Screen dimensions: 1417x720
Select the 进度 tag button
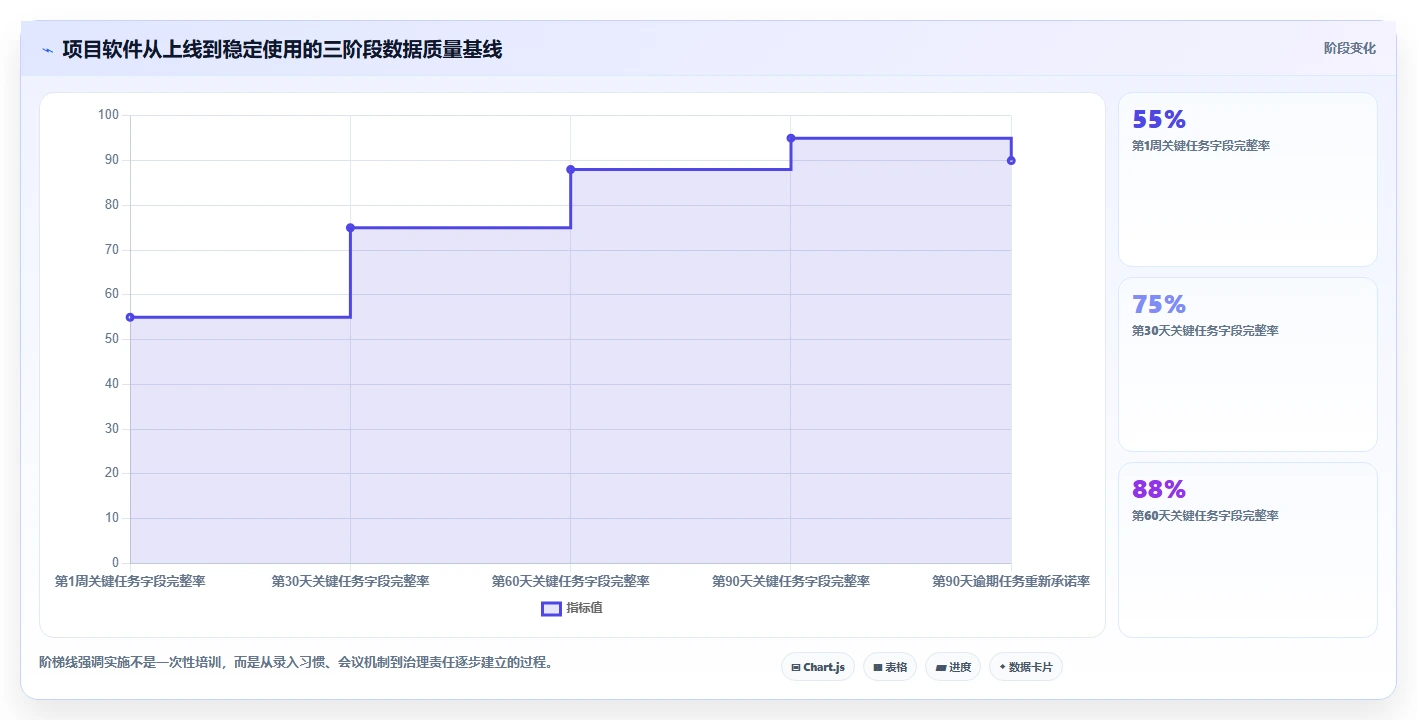[953, 667]
